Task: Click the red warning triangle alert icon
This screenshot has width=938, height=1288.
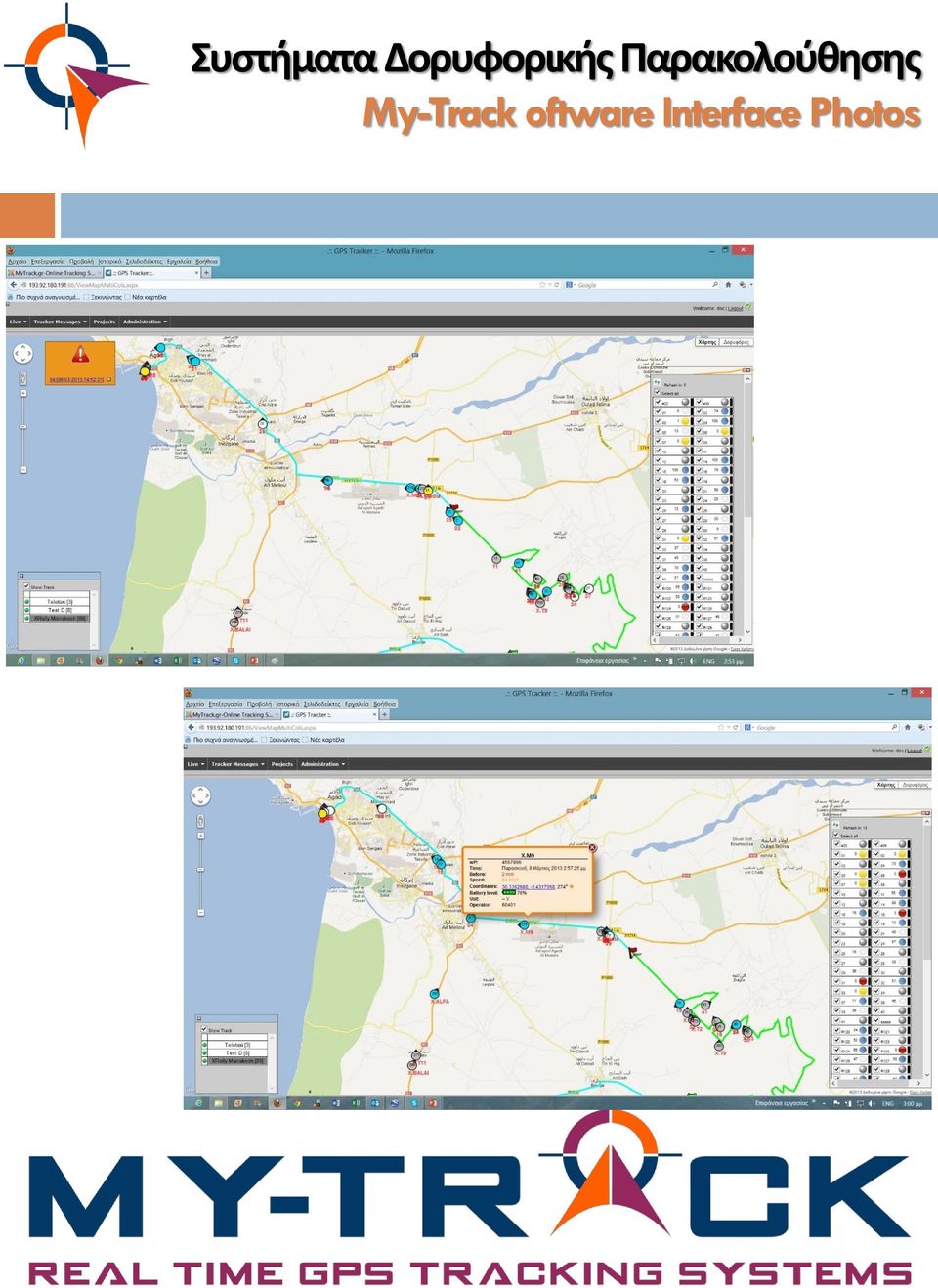Action: coord(80,356)
